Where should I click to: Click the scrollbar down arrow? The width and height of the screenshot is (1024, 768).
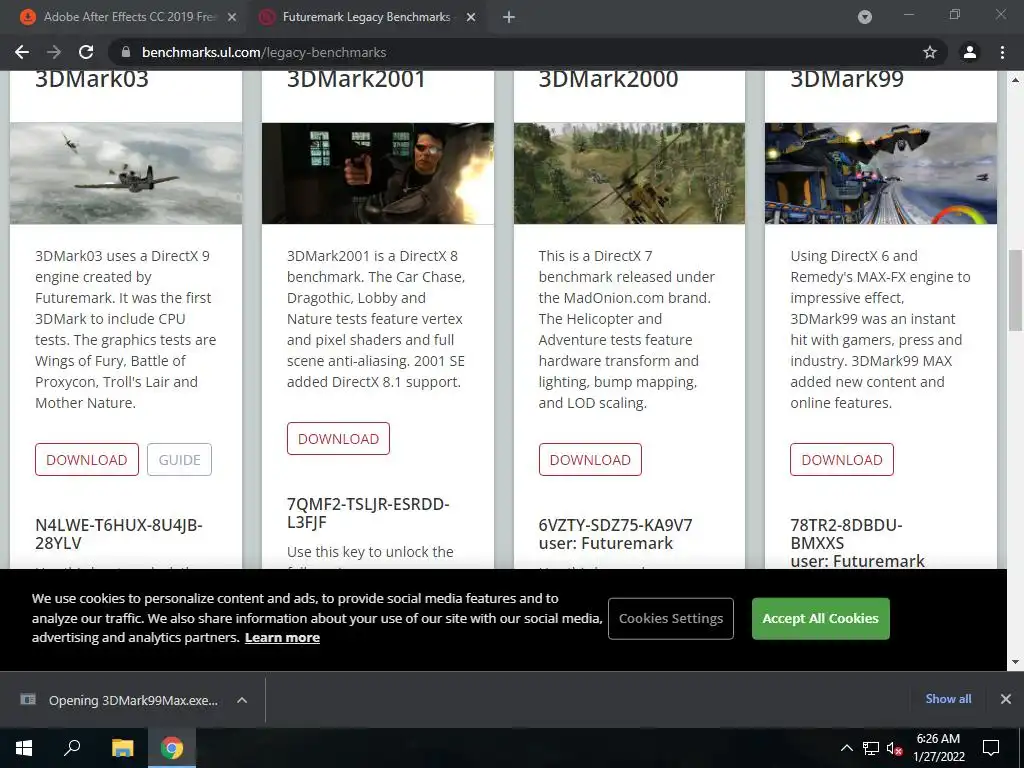[x=1015, y=662]
